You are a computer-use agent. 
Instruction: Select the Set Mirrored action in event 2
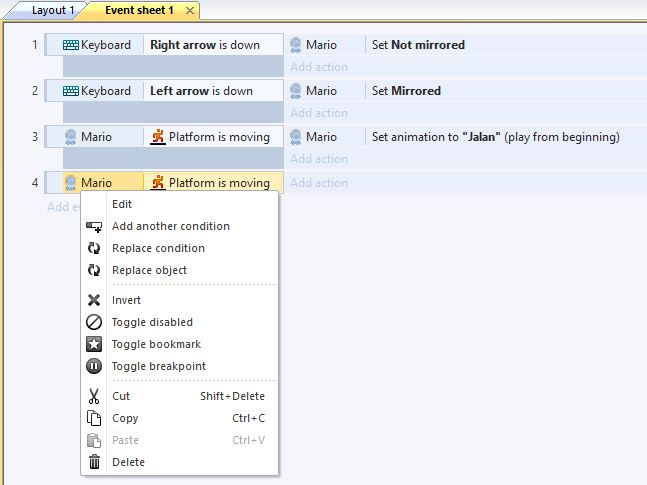[406, 91]
